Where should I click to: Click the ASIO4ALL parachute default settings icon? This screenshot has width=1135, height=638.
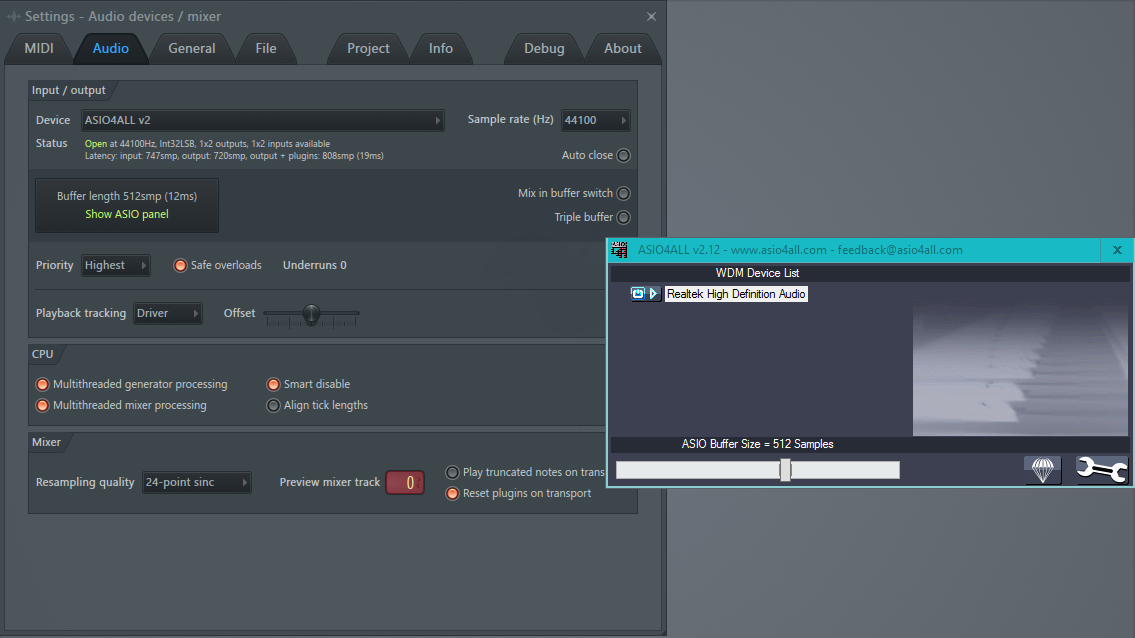point(1042,470)
